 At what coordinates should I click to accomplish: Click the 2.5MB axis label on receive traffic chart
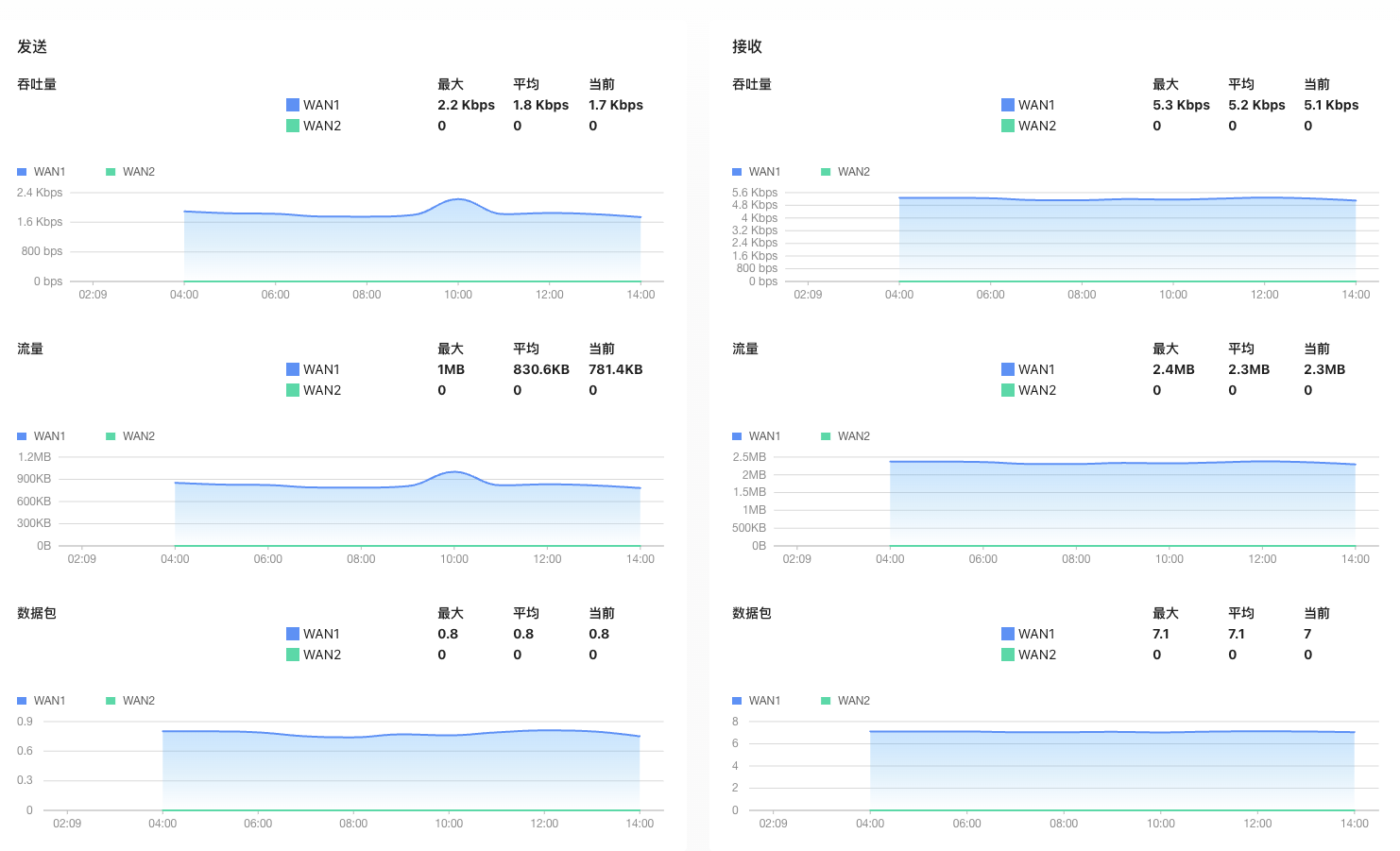pos(749,457)
